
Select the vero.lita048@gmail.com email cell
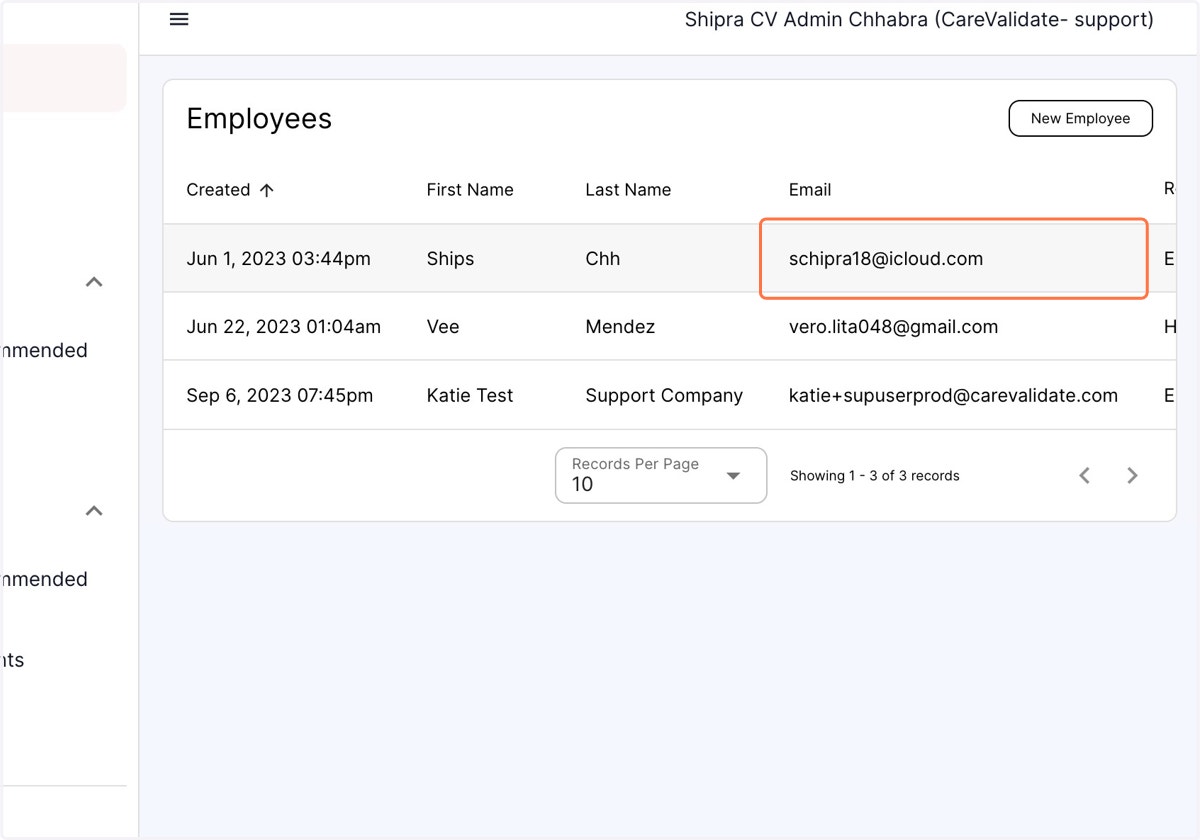[x=893, y=327]
